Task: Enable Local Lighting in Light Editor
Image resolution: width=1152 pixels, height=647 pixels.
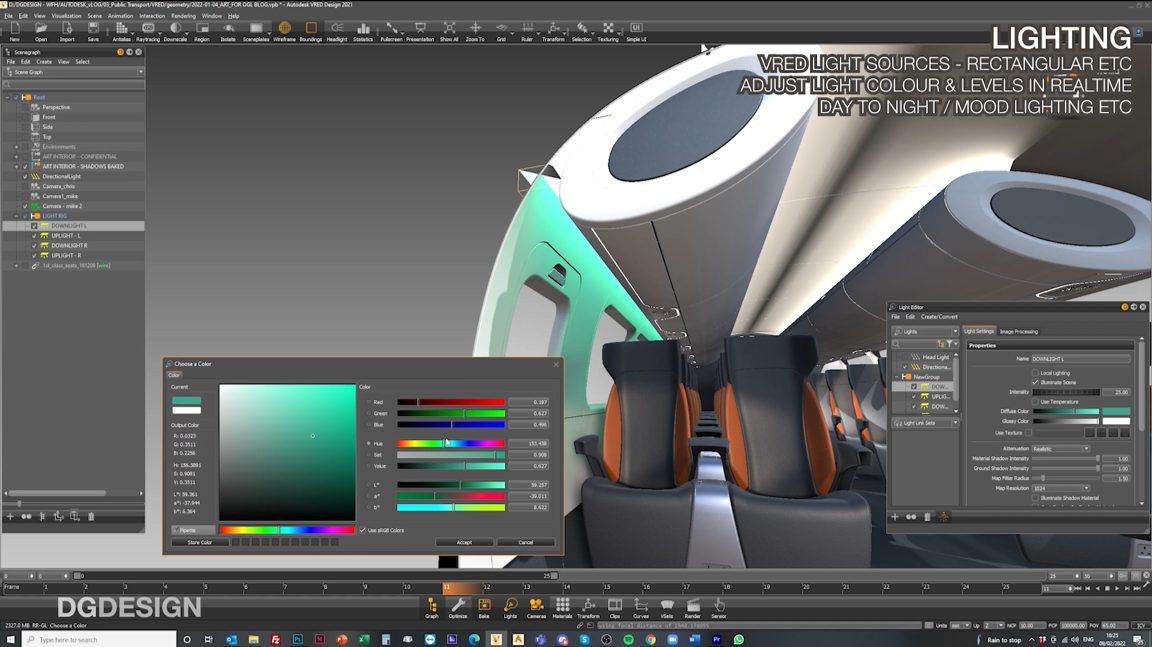Action: click(1036, 372)
